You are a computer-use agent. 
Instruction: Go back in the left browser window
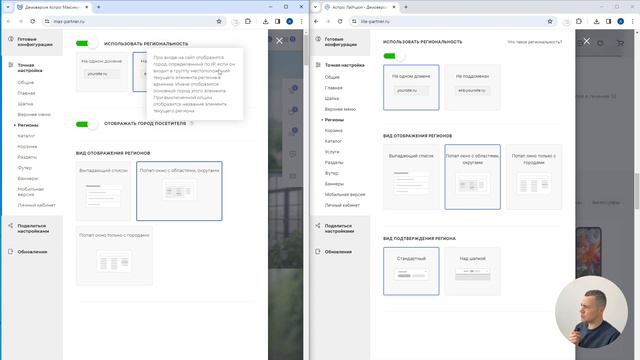coord(9,21)
